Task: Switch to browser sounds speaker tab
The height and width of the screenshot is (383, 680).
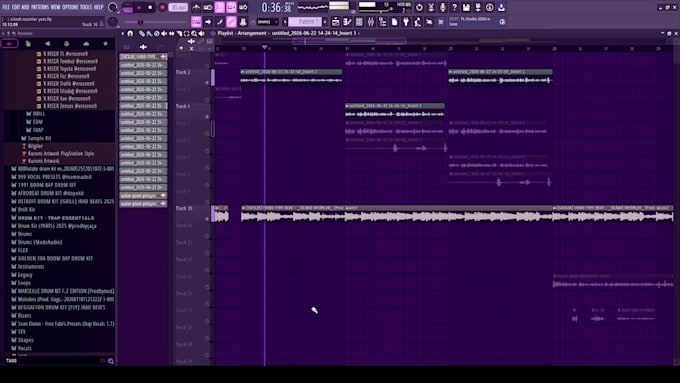Action: 47,43
